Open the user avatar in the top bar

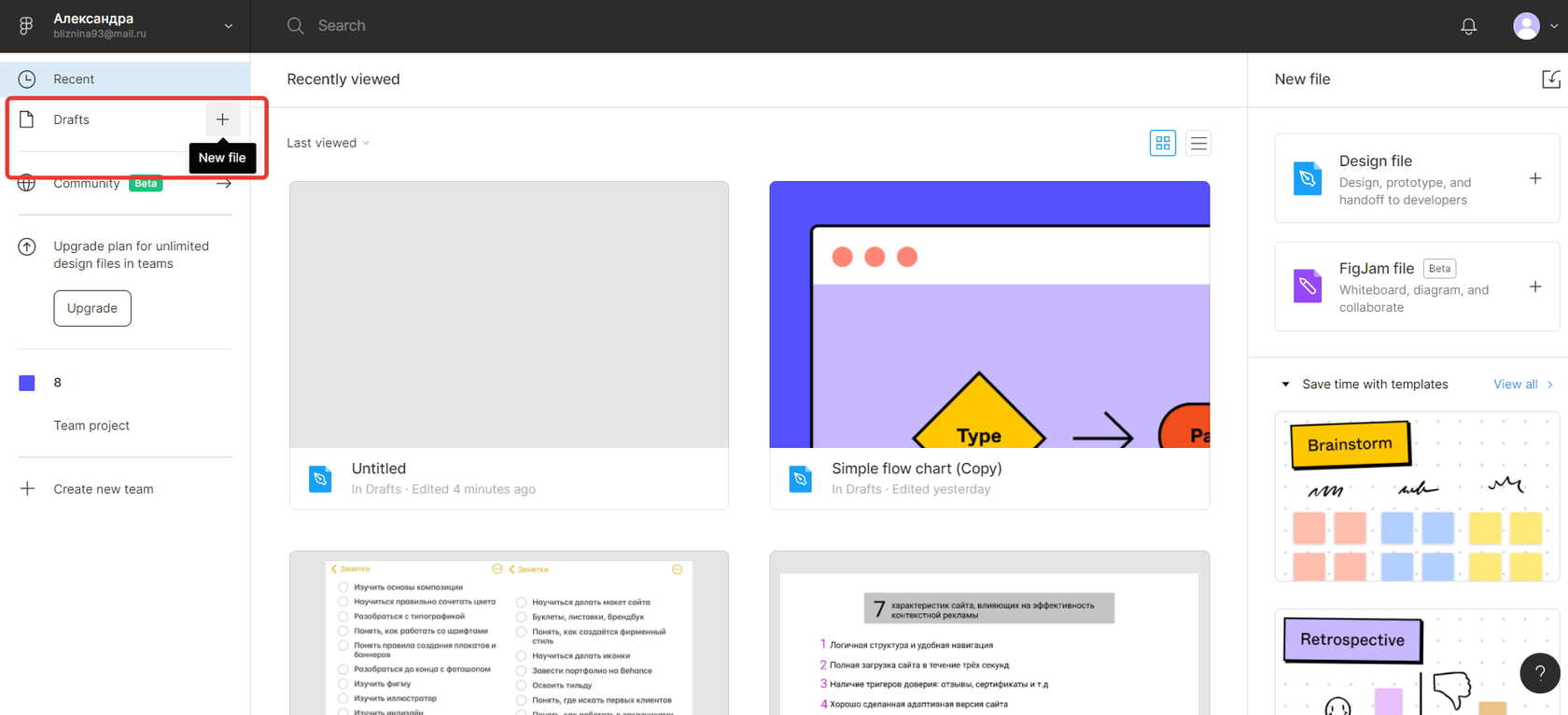click(x=1526, y=26)
